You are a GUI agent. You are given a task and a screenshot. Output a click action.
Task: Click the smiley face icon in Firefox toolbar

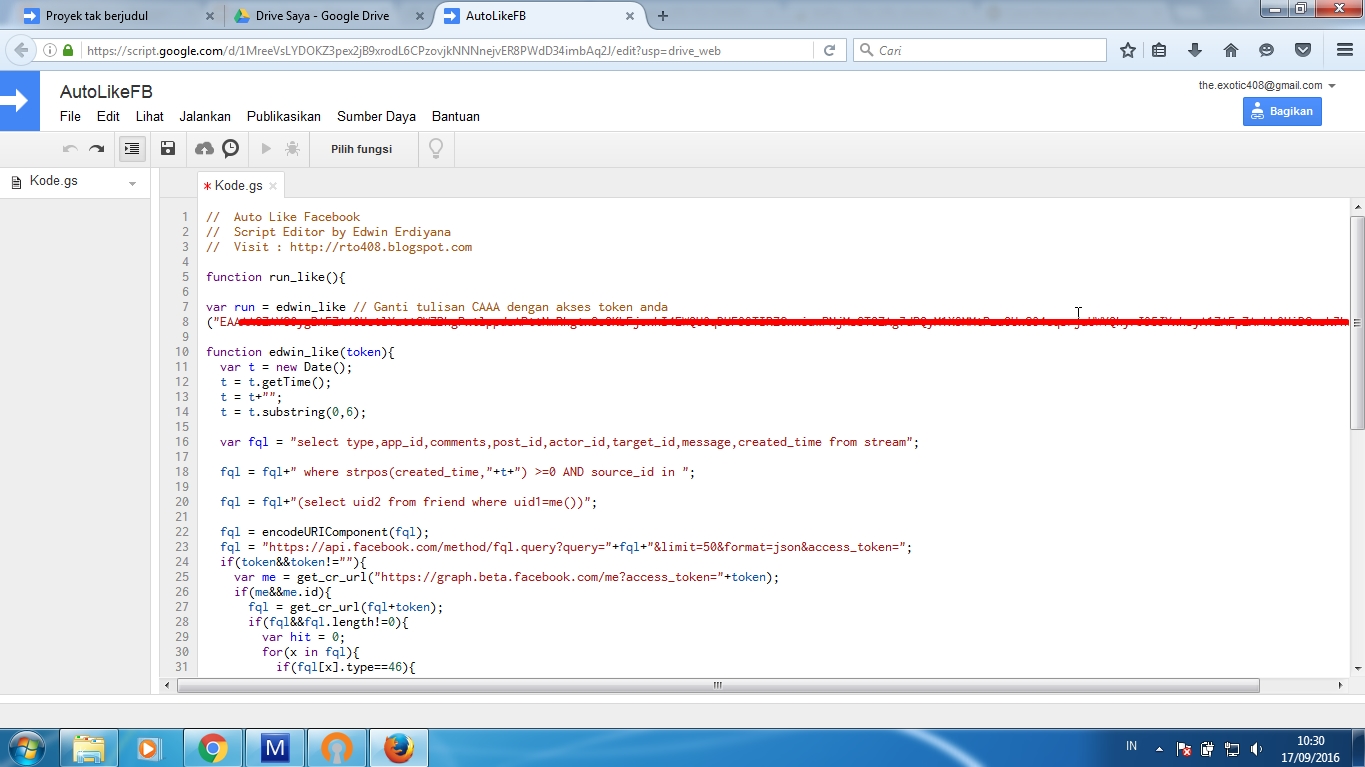pos(1267,50)
